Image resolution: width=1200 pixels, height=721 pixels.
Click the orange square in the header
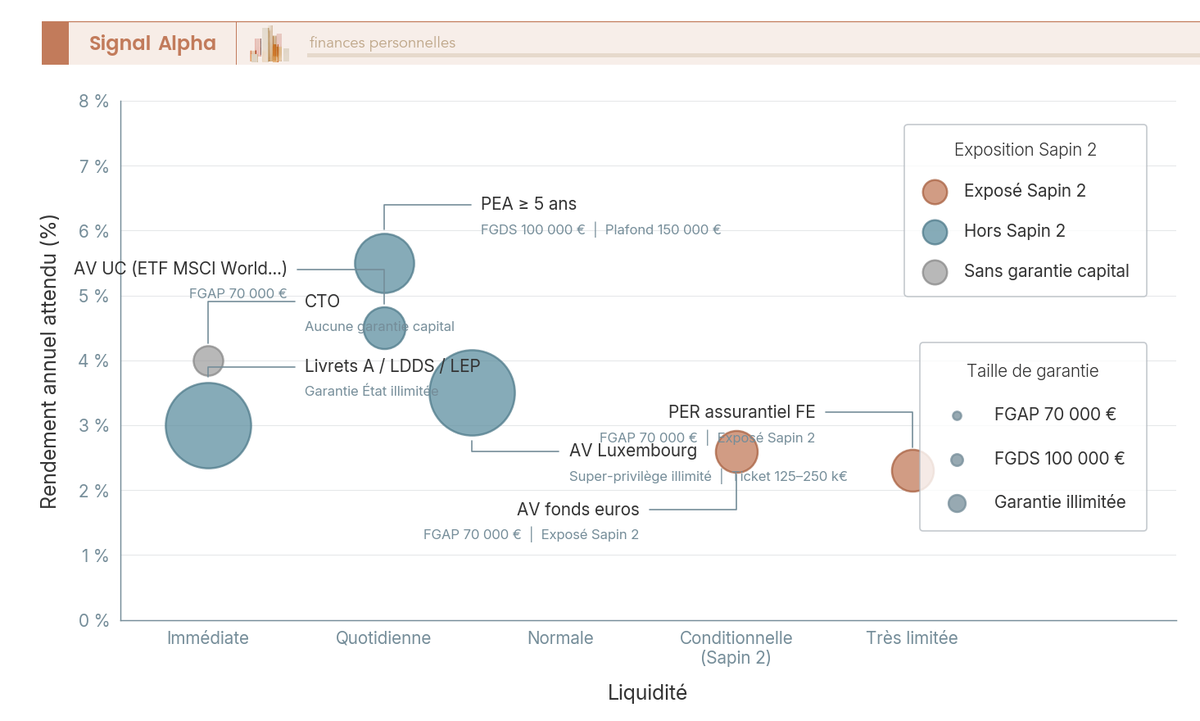pos(55,43)
